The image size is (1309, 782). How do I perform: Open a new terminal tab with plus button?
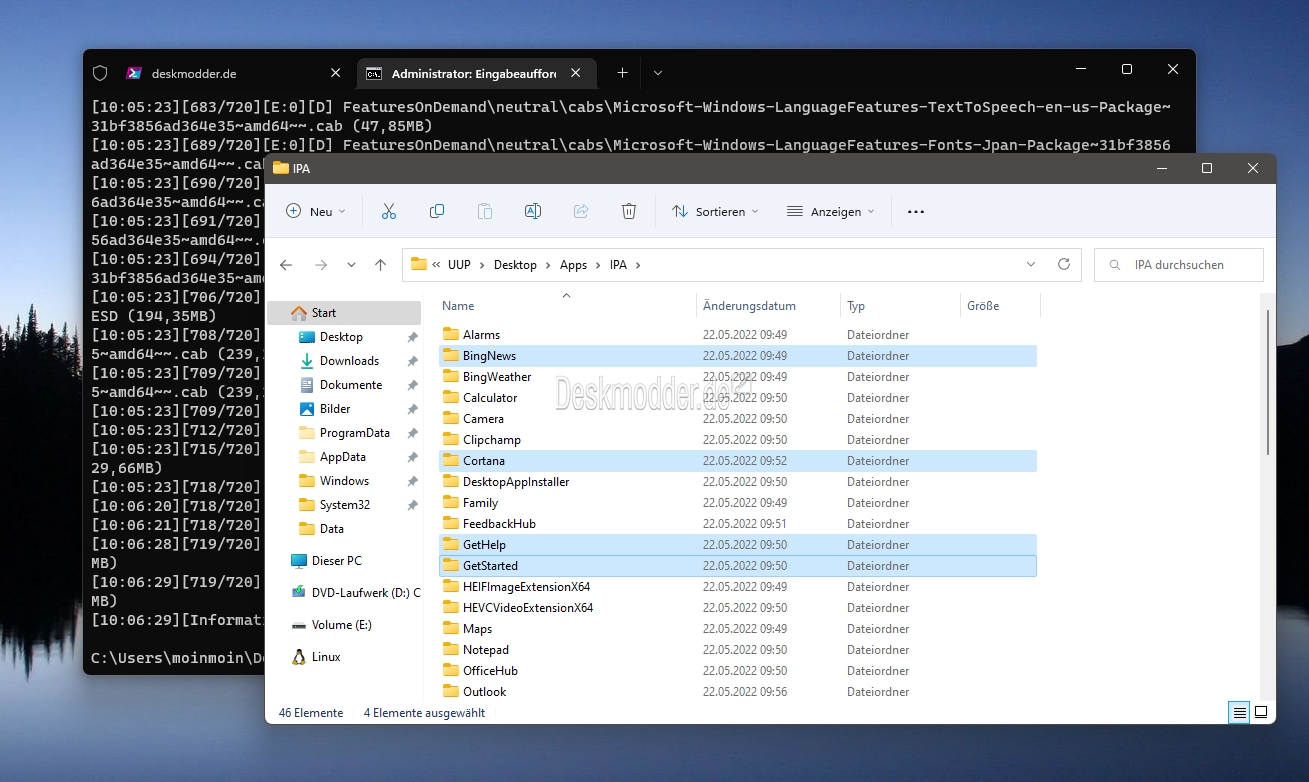(622, 73)
